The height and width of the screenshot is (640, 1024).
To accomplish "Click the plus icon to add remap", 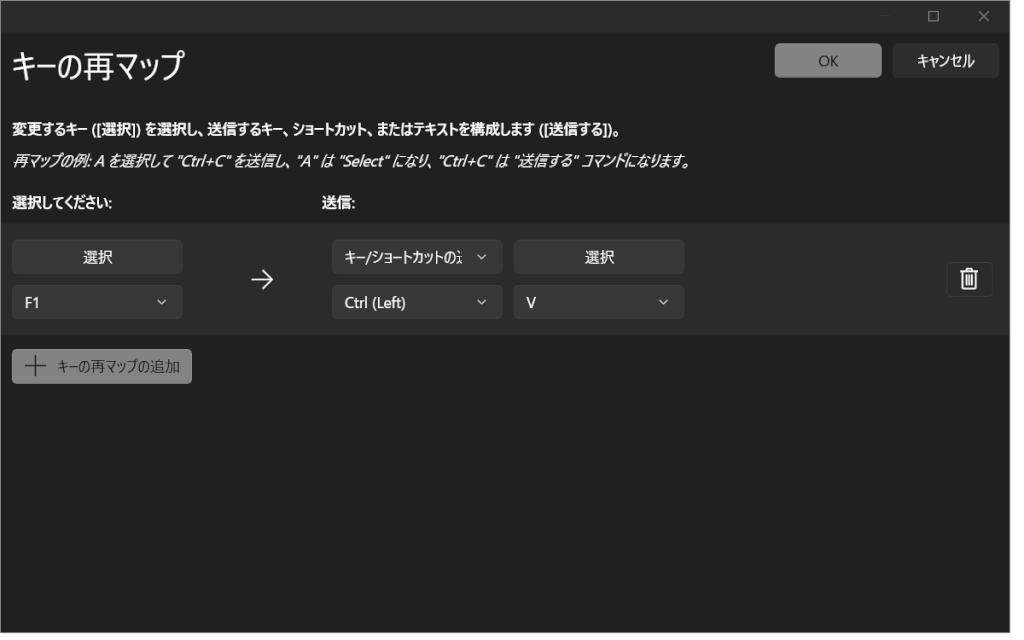I will (x=35, y=366).
